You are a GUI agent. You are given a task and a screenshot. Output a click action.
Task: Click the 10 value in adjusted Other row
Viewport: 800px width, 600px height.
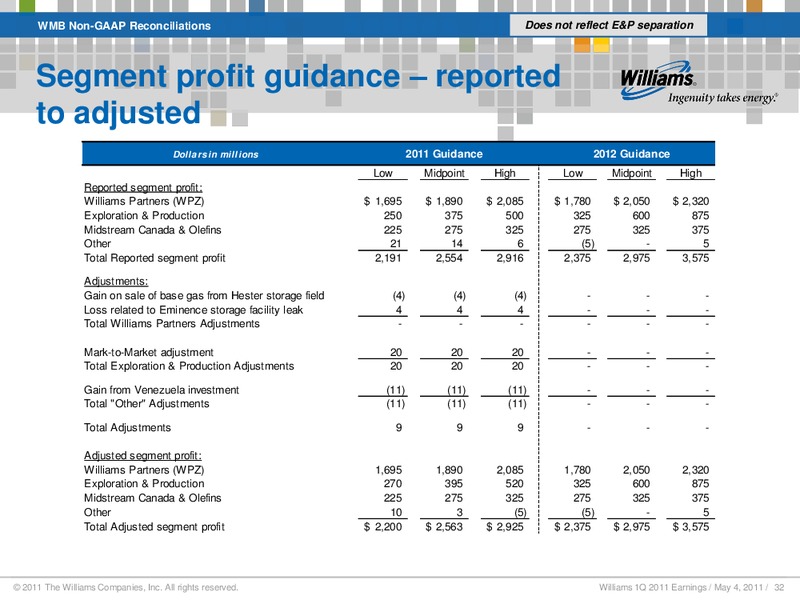pos(396,512)
